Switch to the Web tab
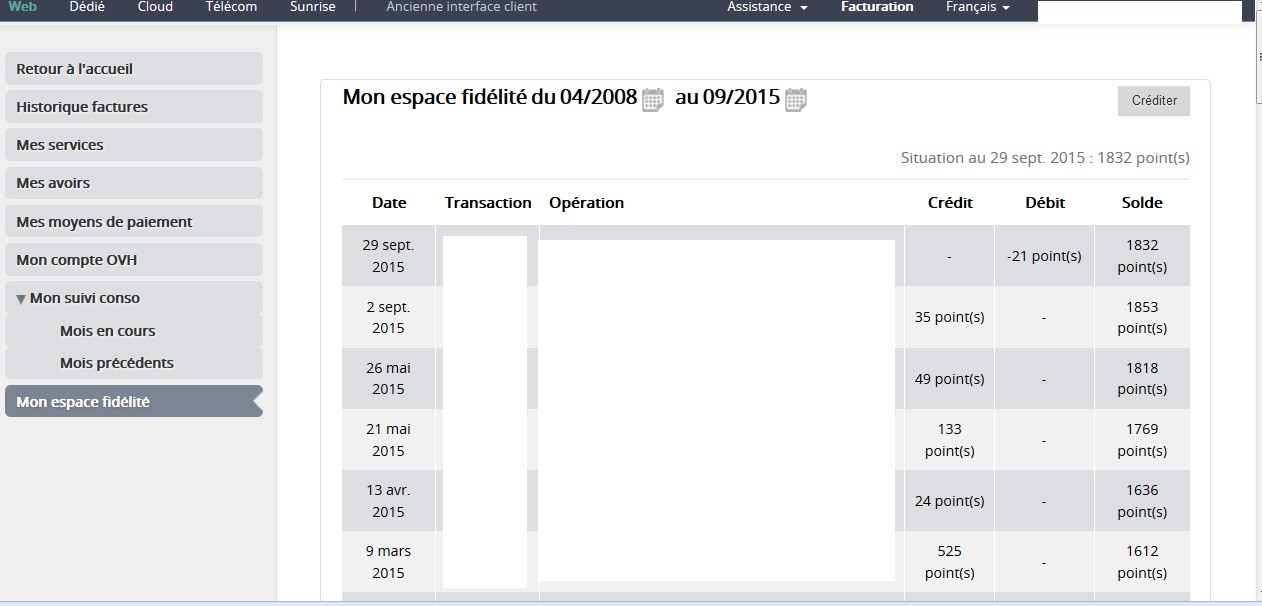 [x=23, y=7]
